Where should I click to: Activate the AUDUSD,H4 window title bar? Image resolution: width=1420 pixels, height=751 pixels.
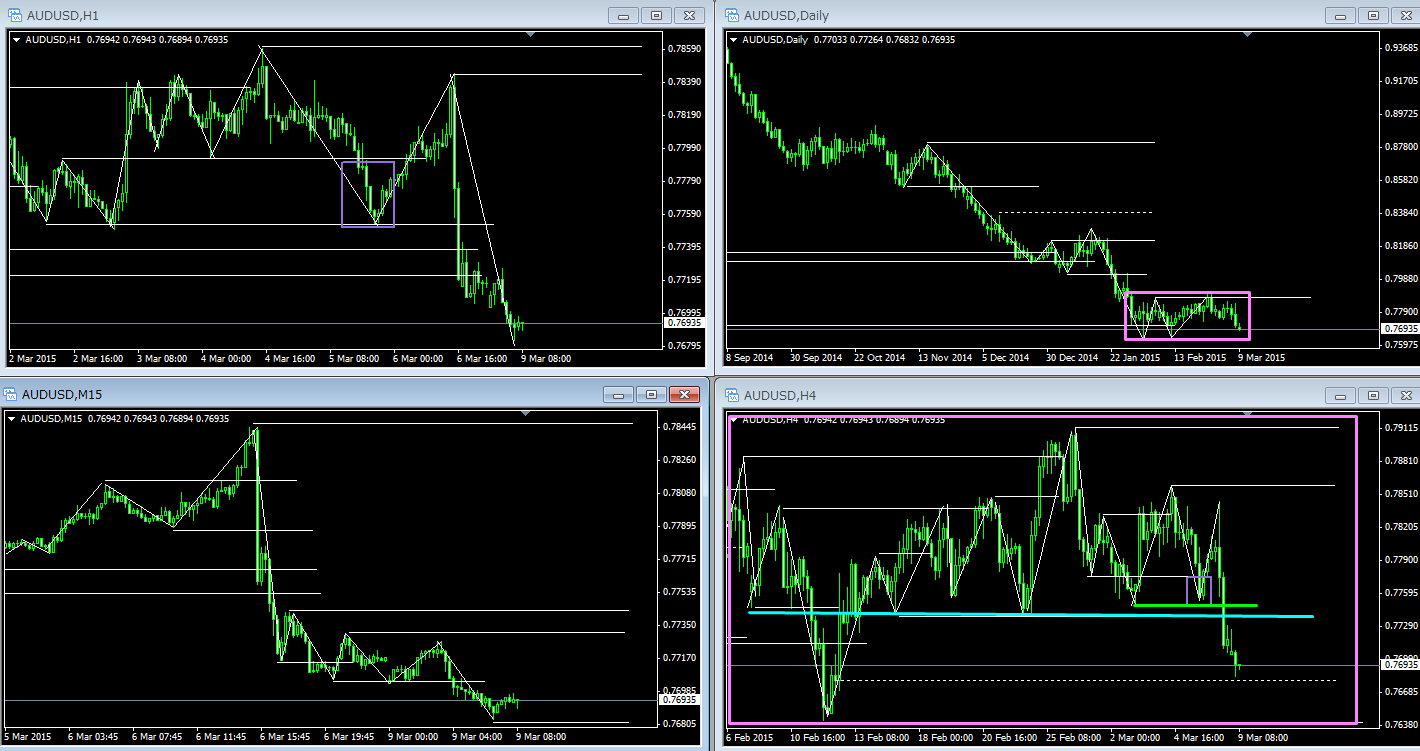1000,395
